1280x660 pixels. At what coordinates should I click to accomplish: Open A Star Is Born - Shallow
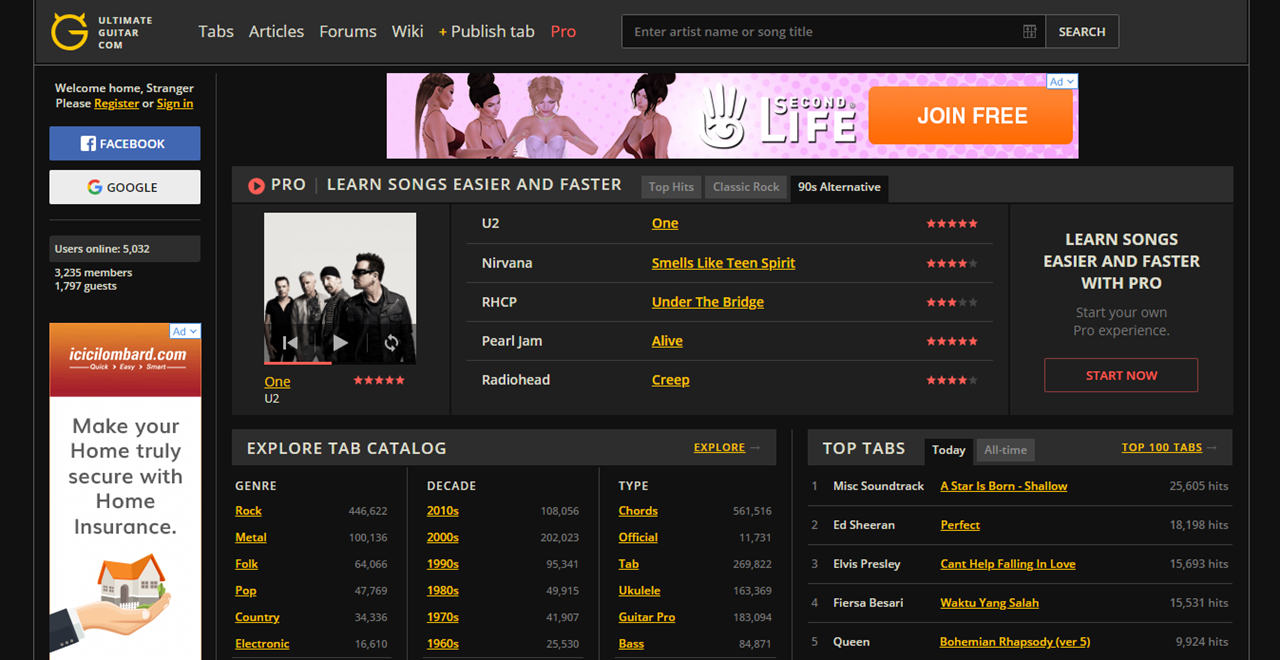point(1004,486)
